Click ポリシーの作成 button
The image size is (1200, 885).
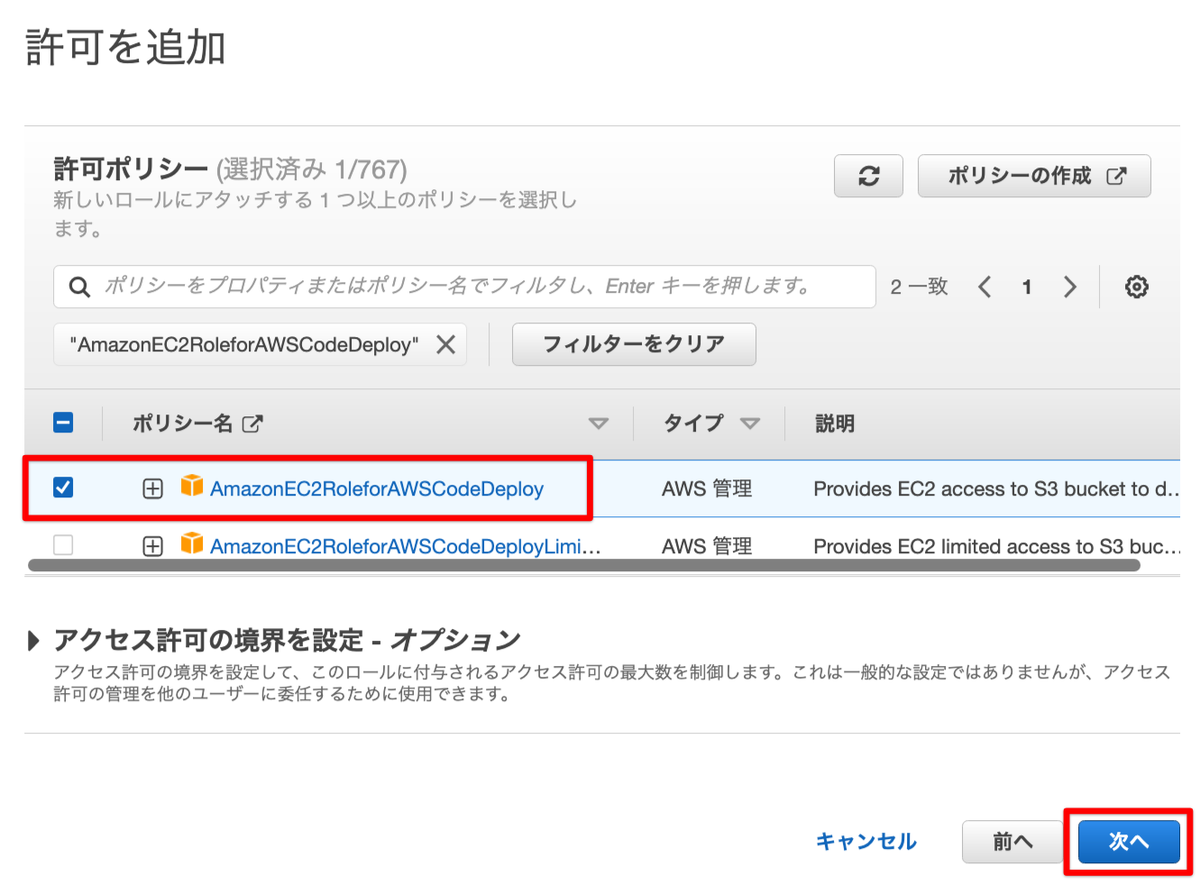click(x=1034, y=176)
